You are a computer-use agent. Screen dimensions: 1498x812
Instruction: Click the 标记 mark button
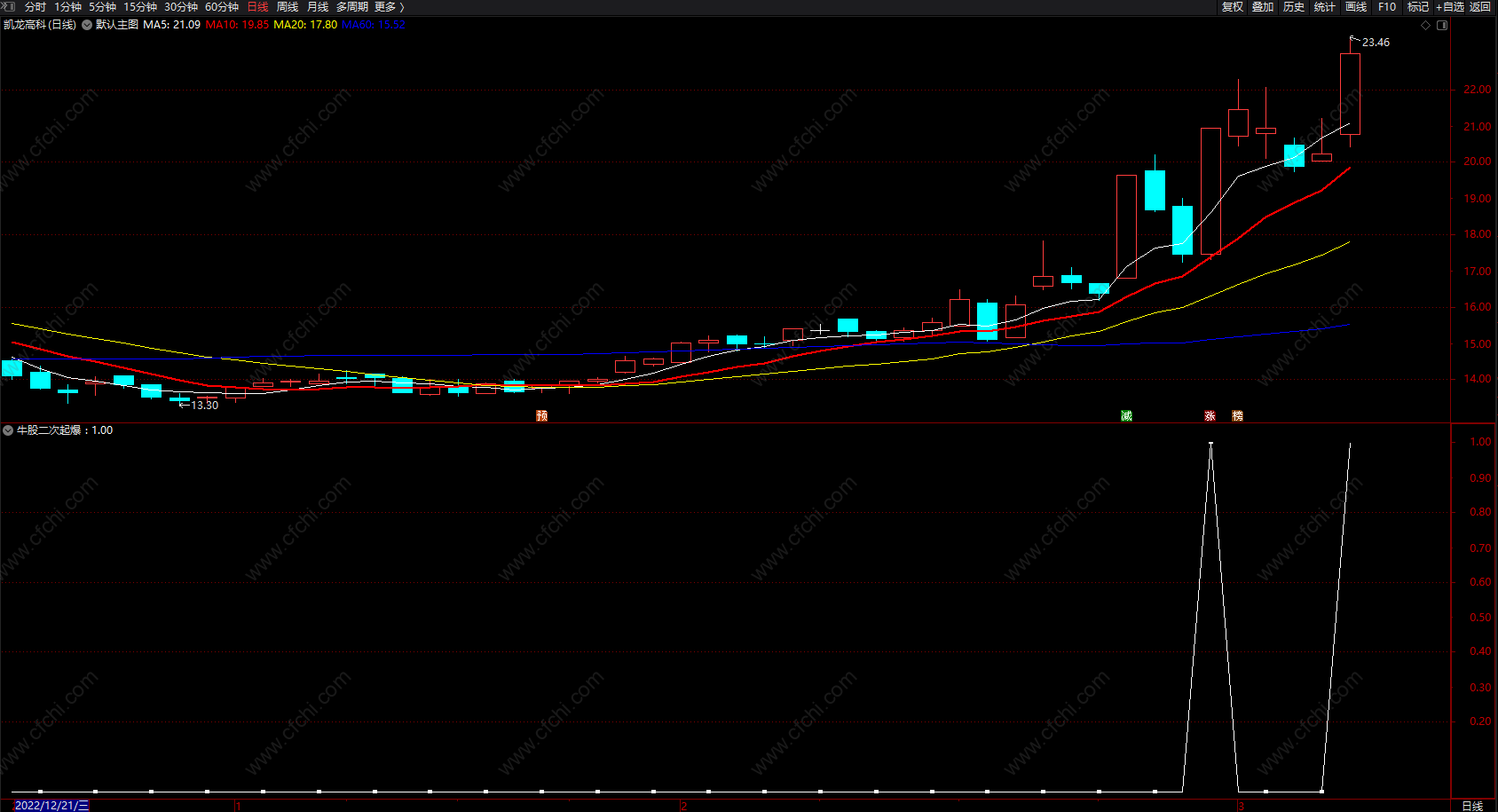tap(1418, 7)
